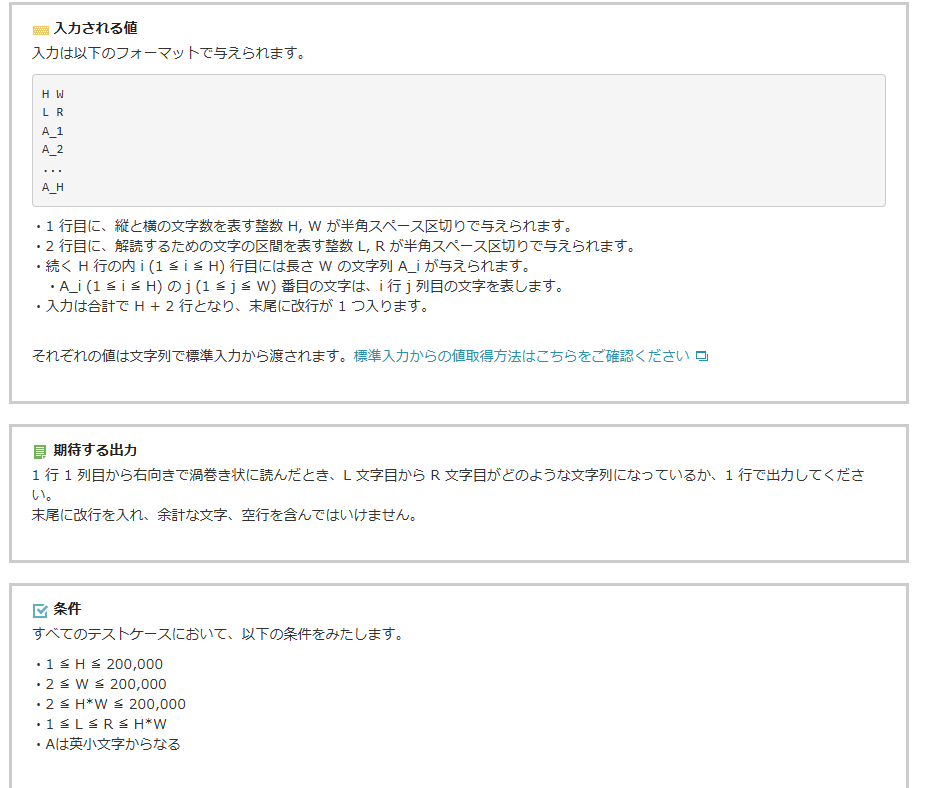The width and height of the screenshot is (930, 788).
Task: Click the 期待する出力 section heading
Action: (95, 450)
